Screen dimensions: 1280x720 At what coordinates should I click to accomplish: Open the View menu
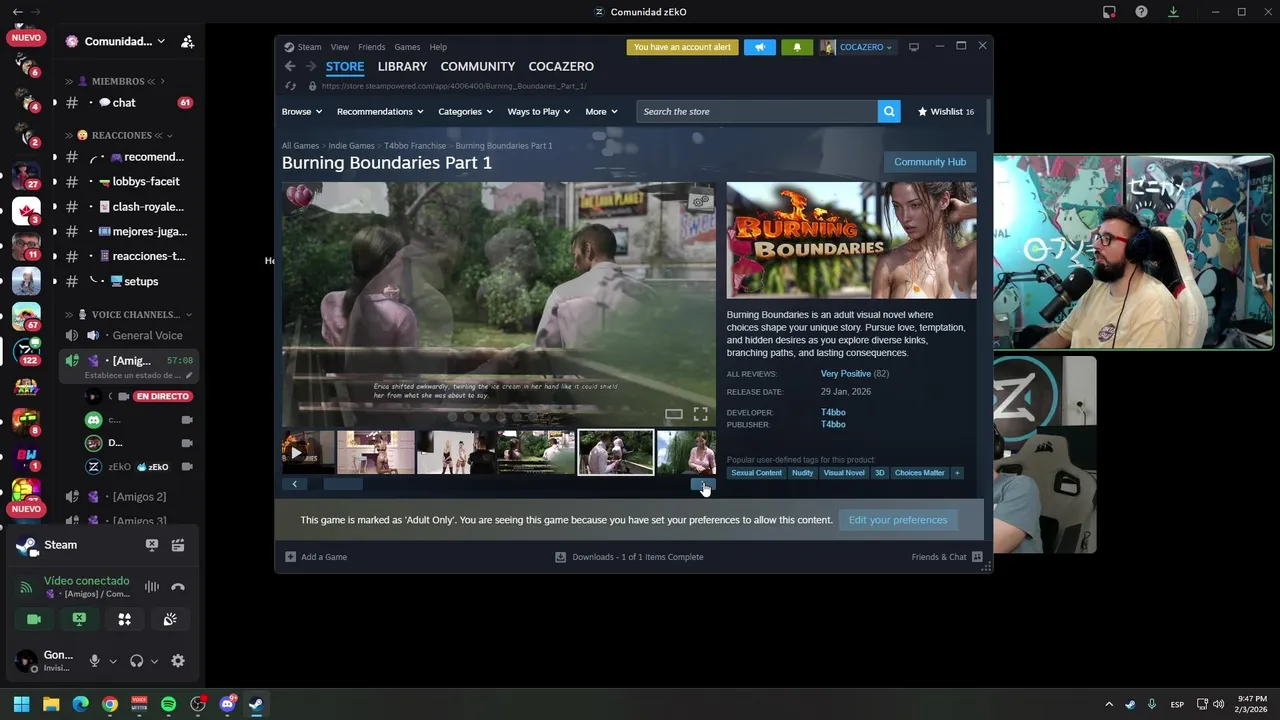[340, 47]
